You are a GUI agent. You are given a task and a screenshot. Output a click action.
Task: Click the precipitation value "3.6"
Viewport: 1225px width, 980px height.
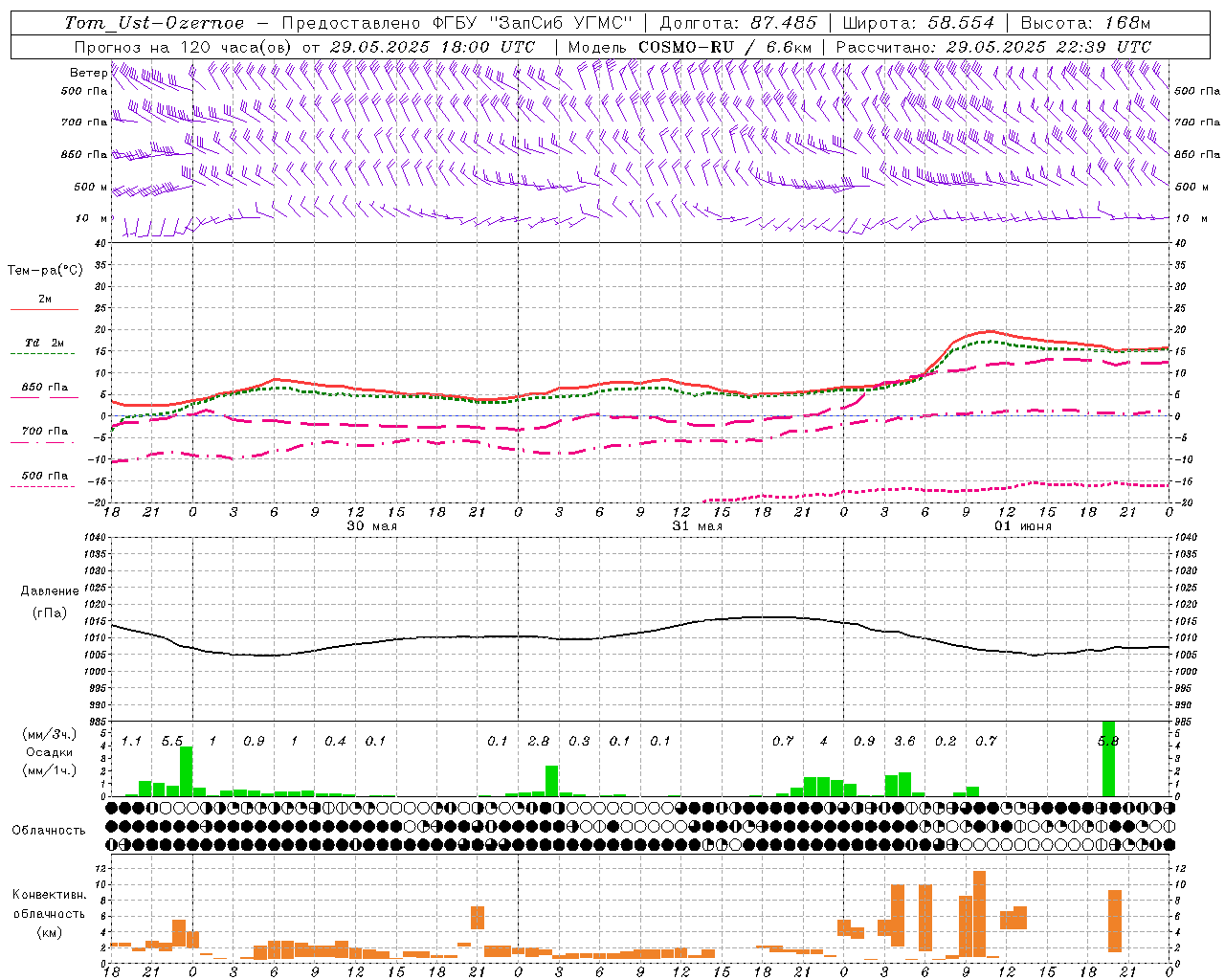pyautogui.click(x=904, y=742)
